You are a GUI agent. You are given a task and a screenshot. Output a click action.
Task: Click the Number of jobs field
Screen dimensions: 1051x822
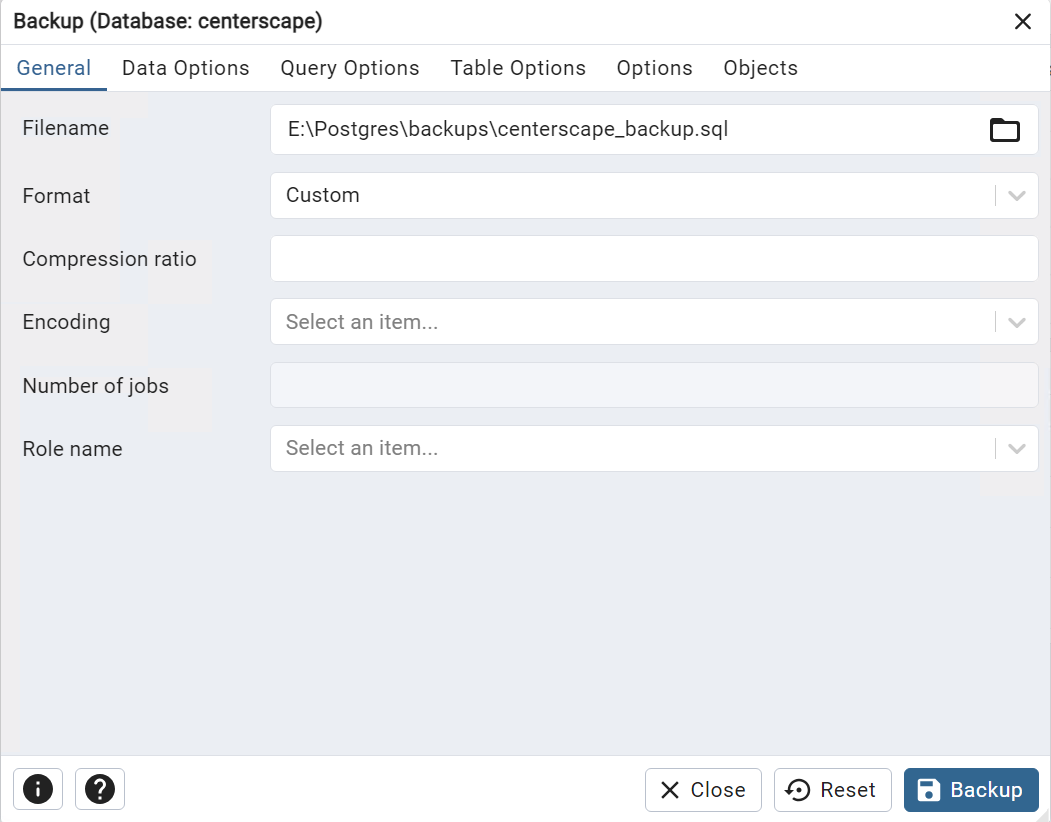coord(654,385)
